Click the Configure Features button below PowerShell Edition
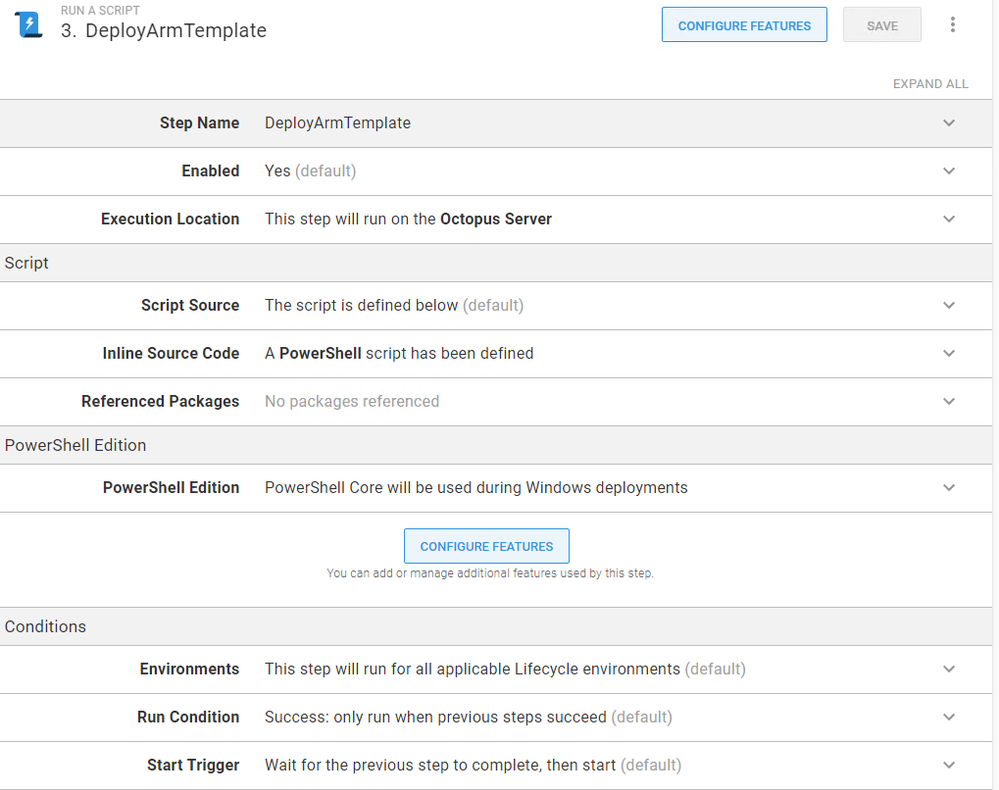Screen dimensions: 999x790 (487, 546)
